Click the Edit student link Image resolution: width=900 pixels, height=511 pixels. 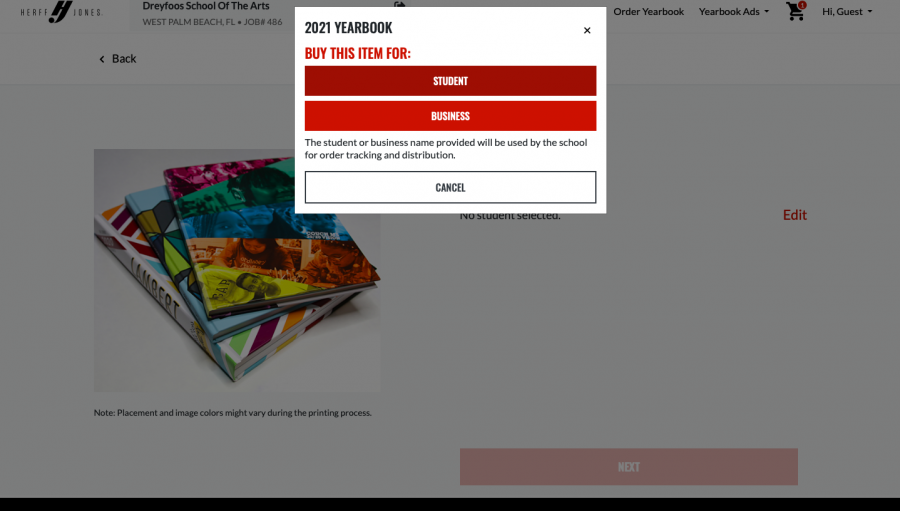(794, 215)
